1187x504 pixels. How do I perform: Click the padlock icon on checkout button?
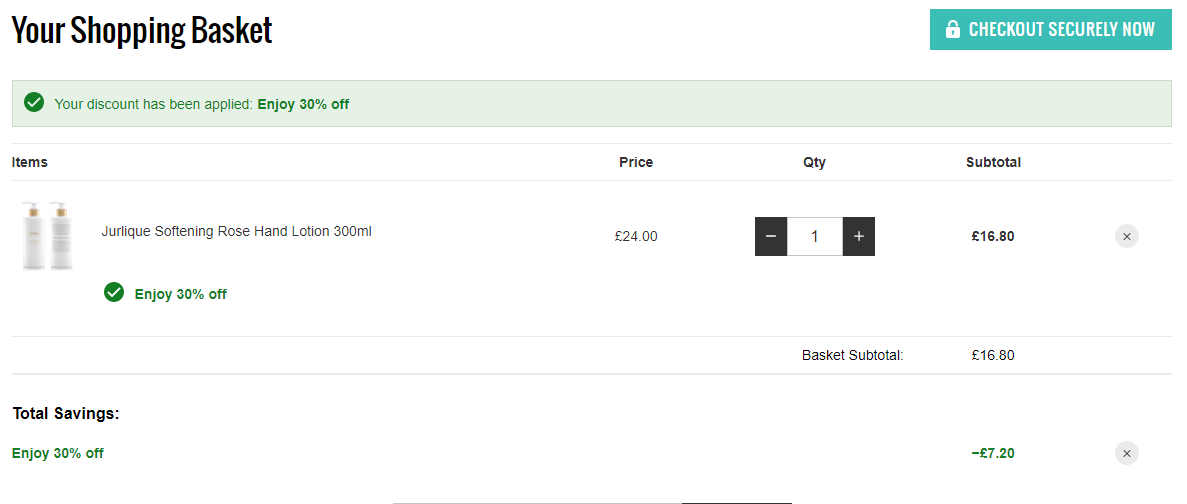[952, 30]
